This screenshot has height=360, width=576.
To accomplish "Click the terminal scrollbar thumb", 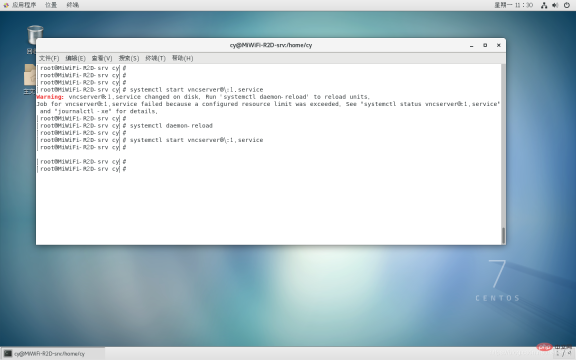I will pyautogui.click(x=503, y=235).
